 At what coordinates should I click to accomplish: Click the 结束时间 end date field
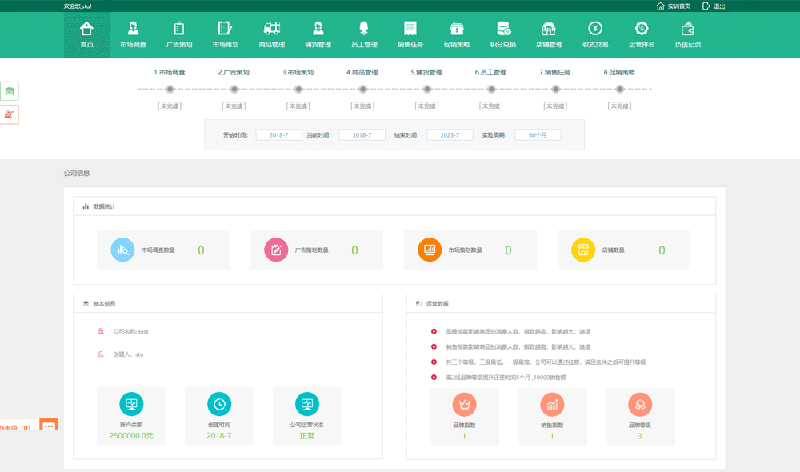(x=449, y=134)
